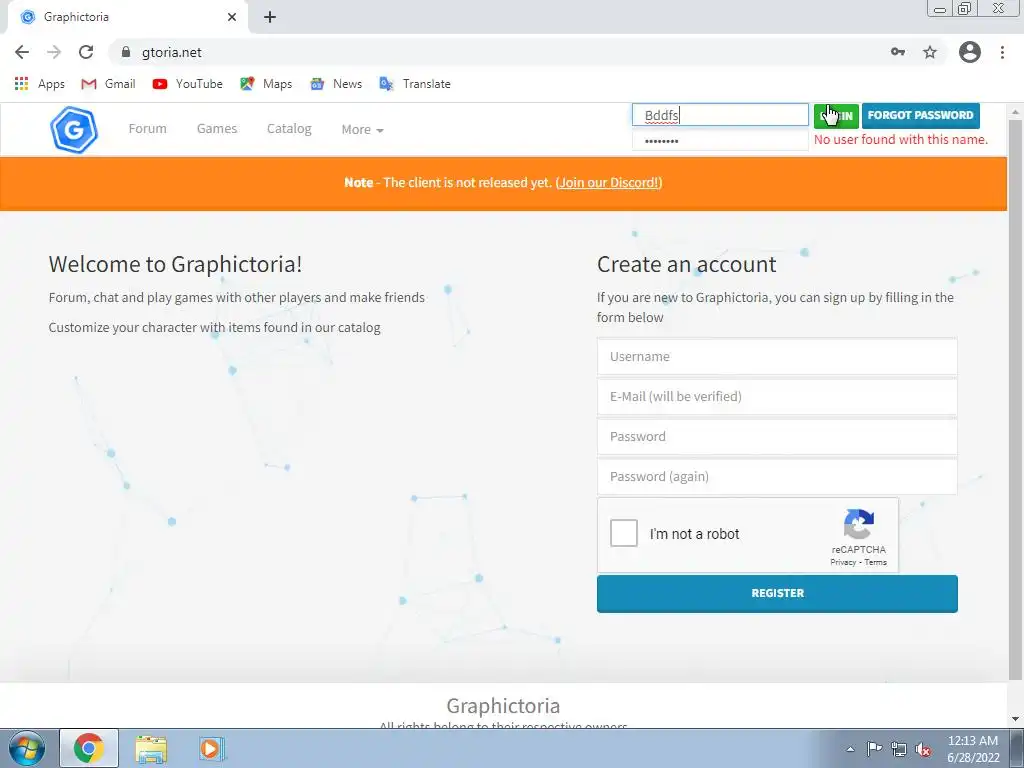Click the Graphictoria hexagon logo
The width and height of the screenshot is (1024, 768).
(74, 129)
